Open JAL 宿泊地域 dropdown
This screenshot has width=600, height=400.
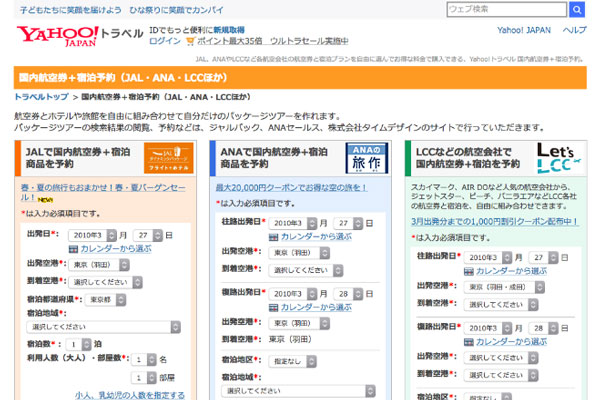coord(103,327)
